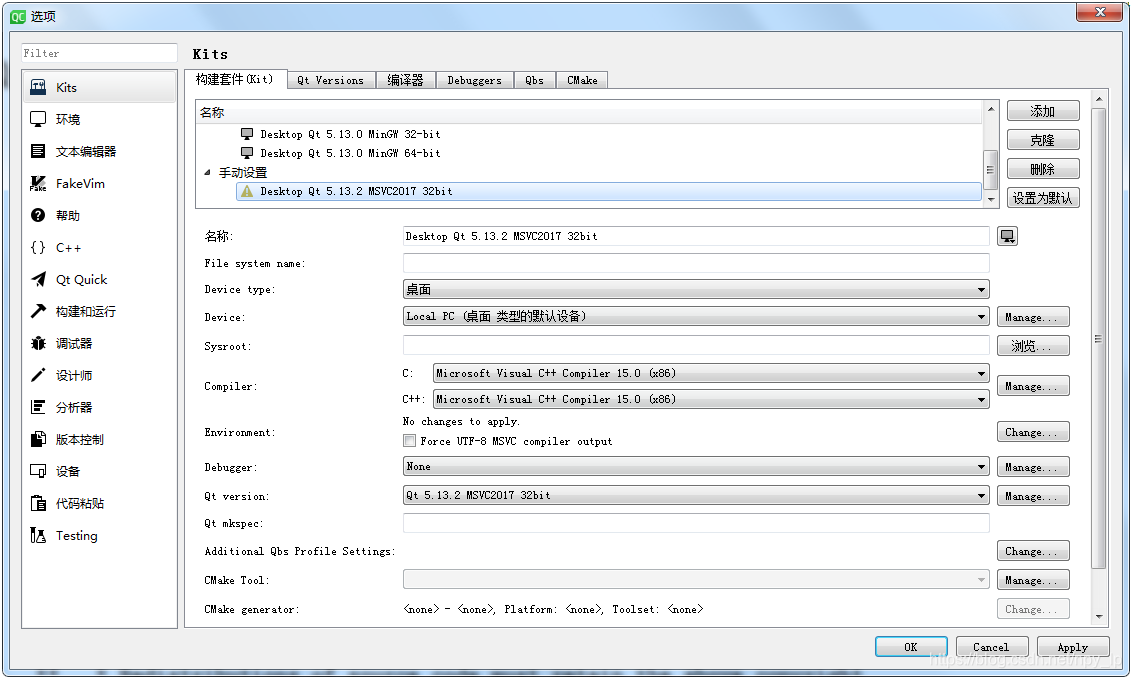Open the Debugger dropdown showing None
Image resolution: width=1132 pixels, height=678 pixels.
tap(696, 466)
